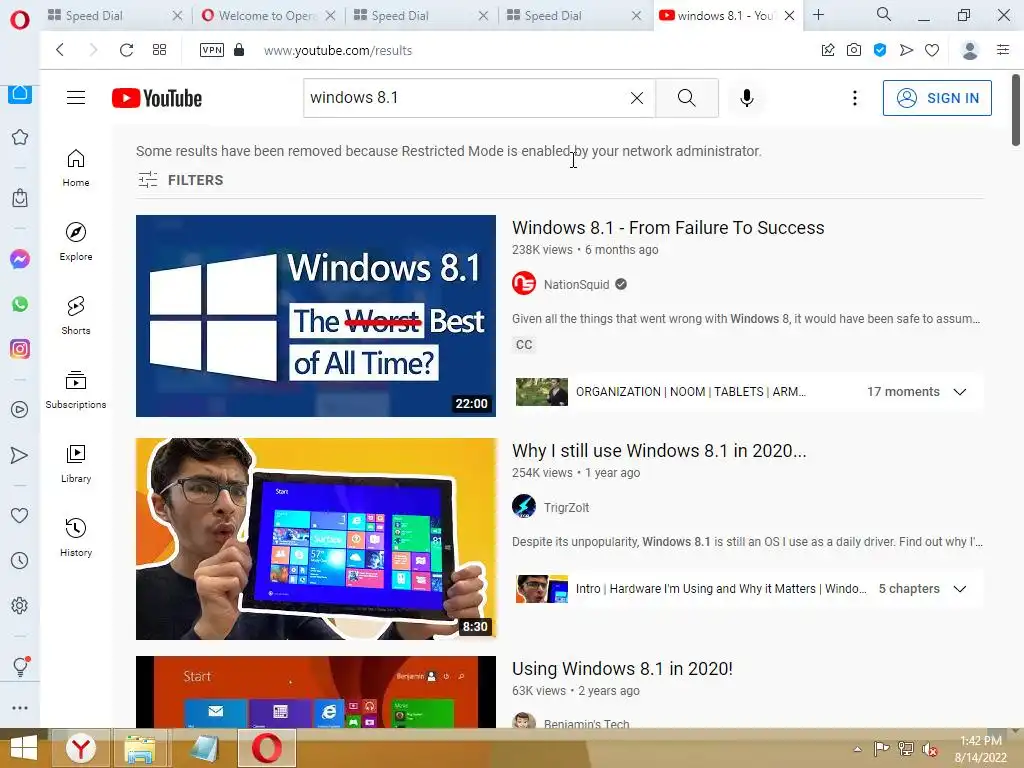Open Opera sidebar bookmarks star
The width and height of the screenshot is (1024, 768).
point(20,136)
